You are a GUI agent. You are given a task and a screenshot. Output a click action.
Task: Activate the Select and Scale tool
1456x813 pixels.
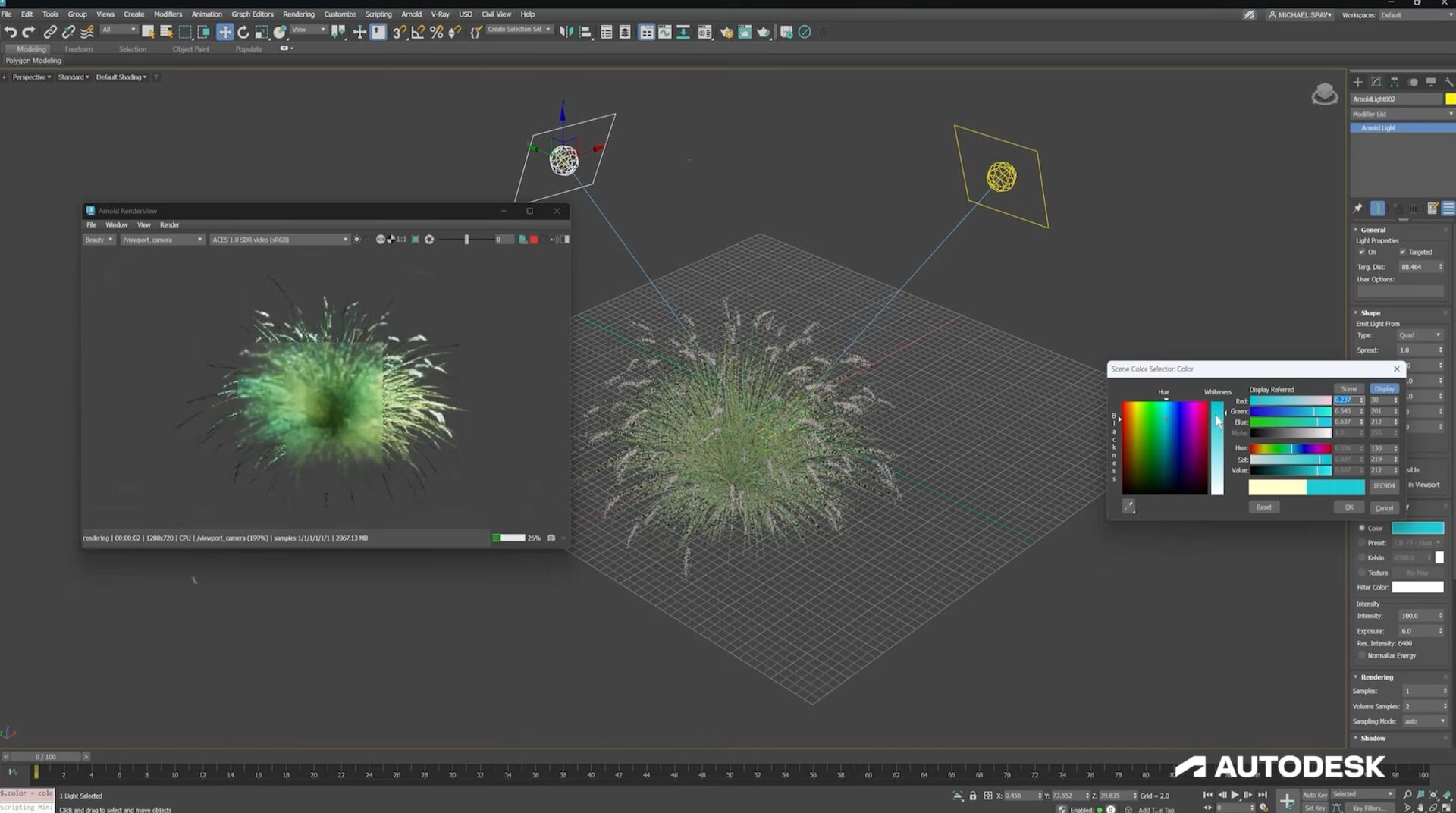point(262,32)
